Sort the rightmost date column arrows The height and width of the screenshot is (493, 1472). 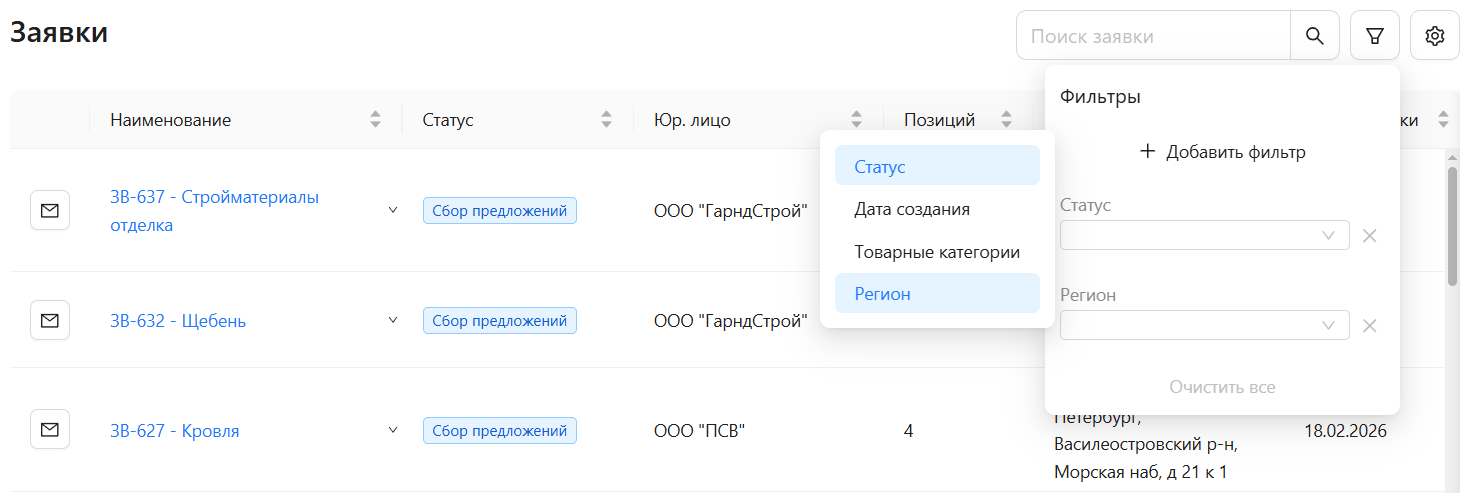point(1443,120)
